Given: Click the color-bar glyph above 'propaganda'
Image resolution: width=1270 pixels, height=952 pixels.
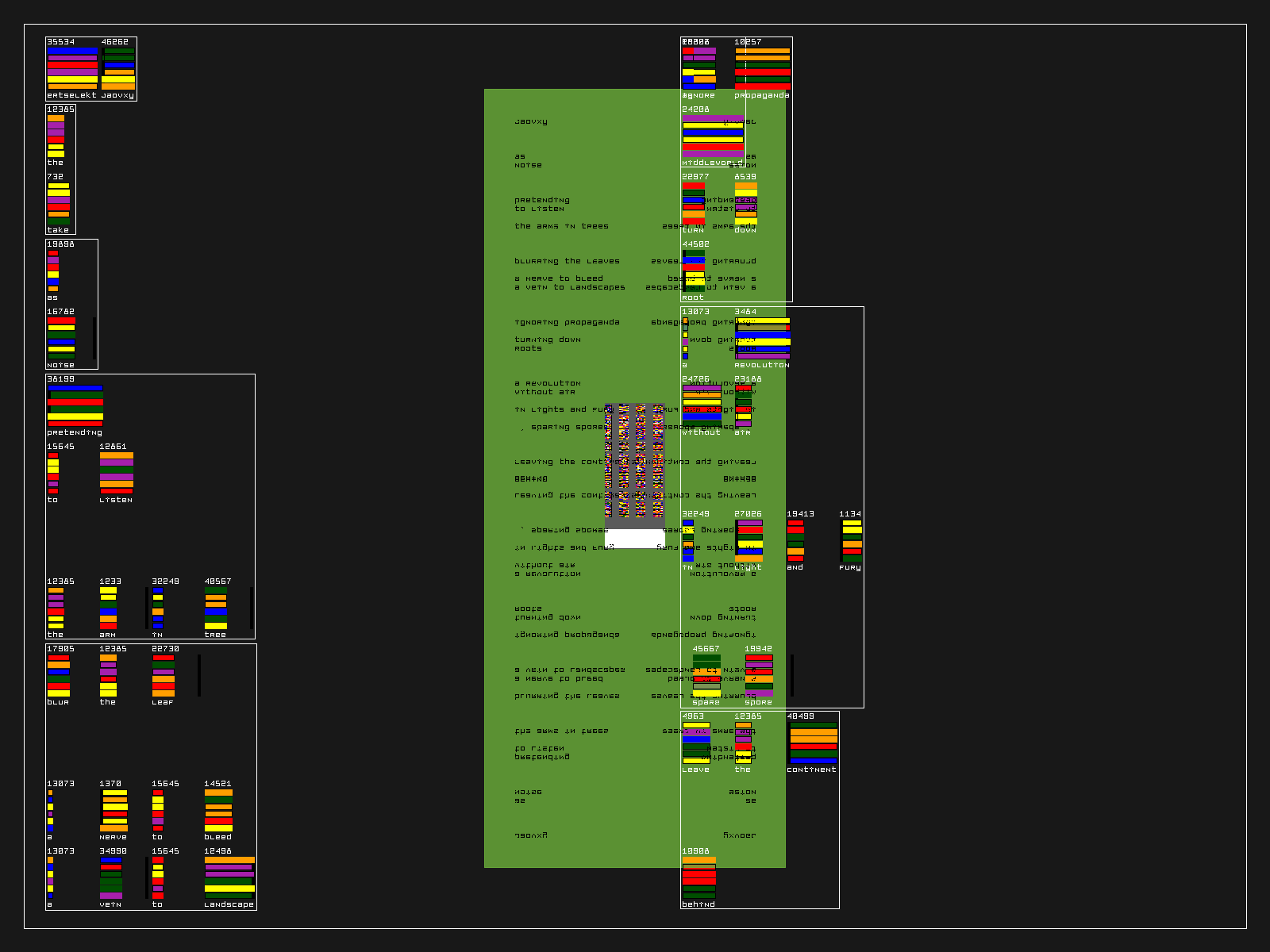Looking at the screenshot, I should pos(762,68).
